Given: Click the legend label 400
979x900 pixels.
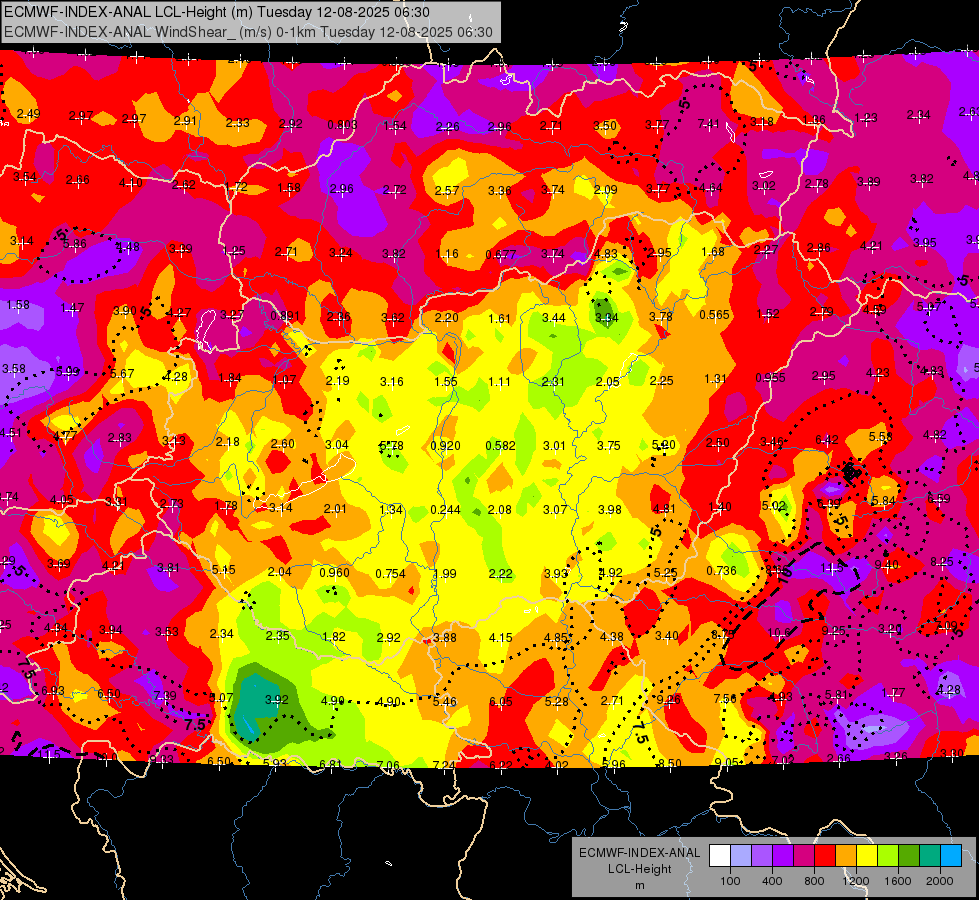Looking at the screenshot, I should pyautogui.click(x=772, y=881).
